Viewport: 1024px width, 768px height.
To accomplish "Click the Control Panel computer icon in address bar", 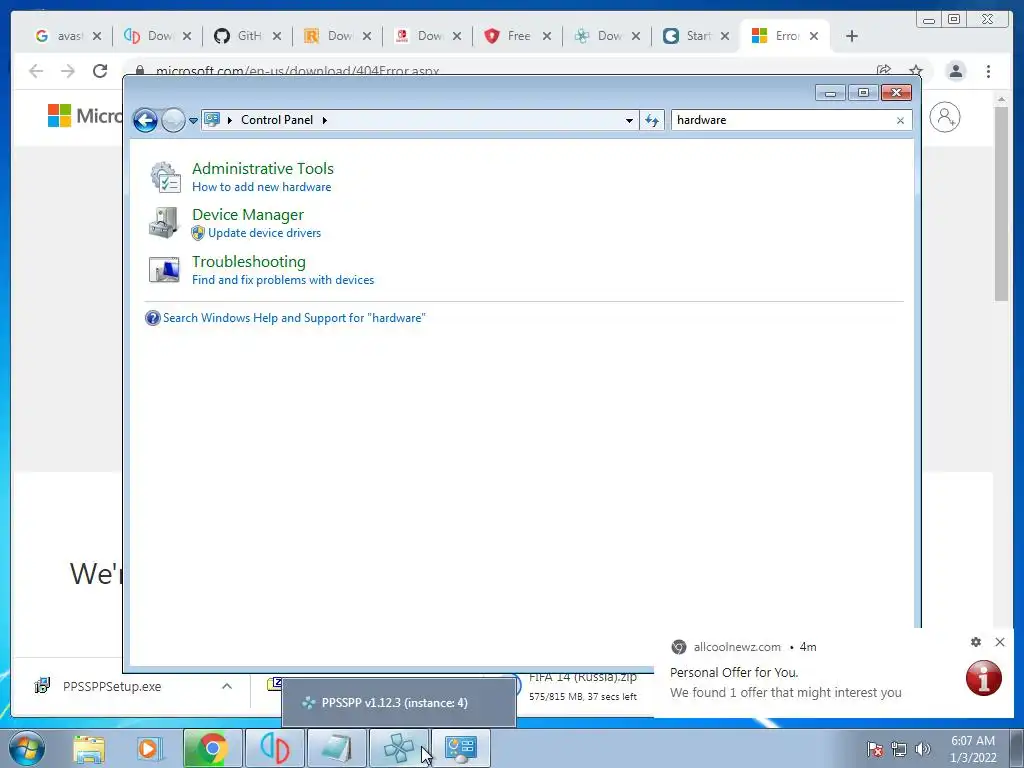I will pos(212,120).
